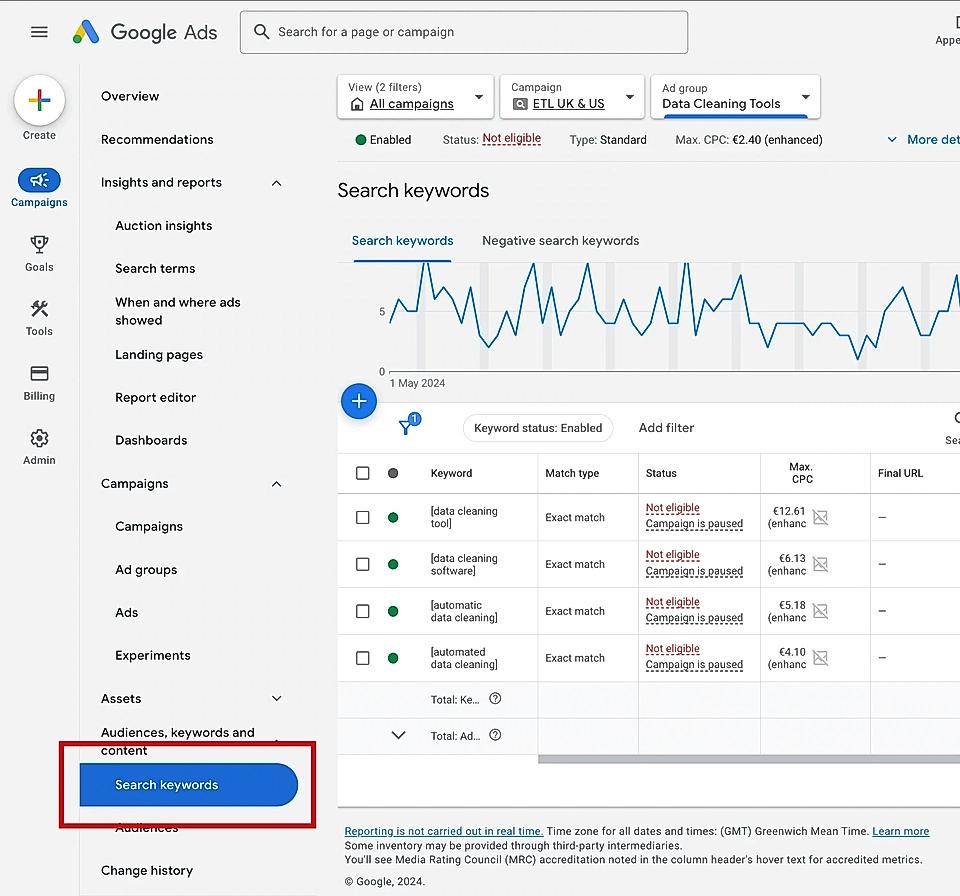The image size is (960, 896).
Task: Open the Ad group Data Cleaning Tools dropdown
Action: [735, 97]
